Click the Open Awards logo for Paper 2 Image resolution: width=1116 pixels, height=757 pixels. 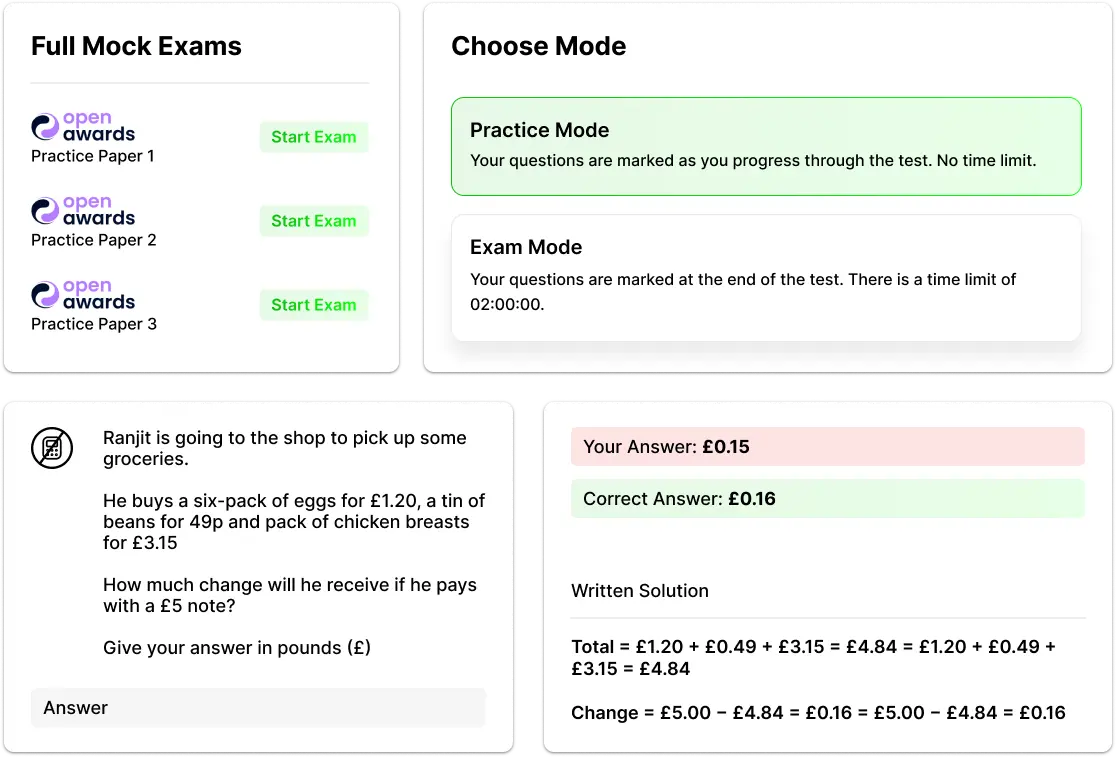click(x=83, y=211)
